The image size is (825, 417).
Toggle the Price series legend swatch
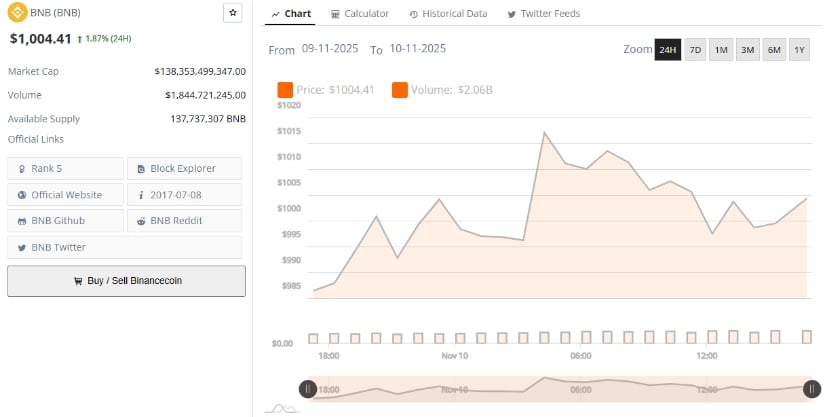tap(285, 90)
